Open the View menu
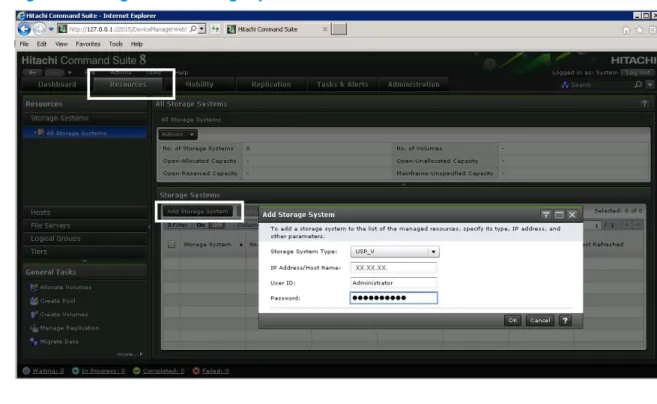The width and height of the screenshot is (657, 404). pos(61,44)
